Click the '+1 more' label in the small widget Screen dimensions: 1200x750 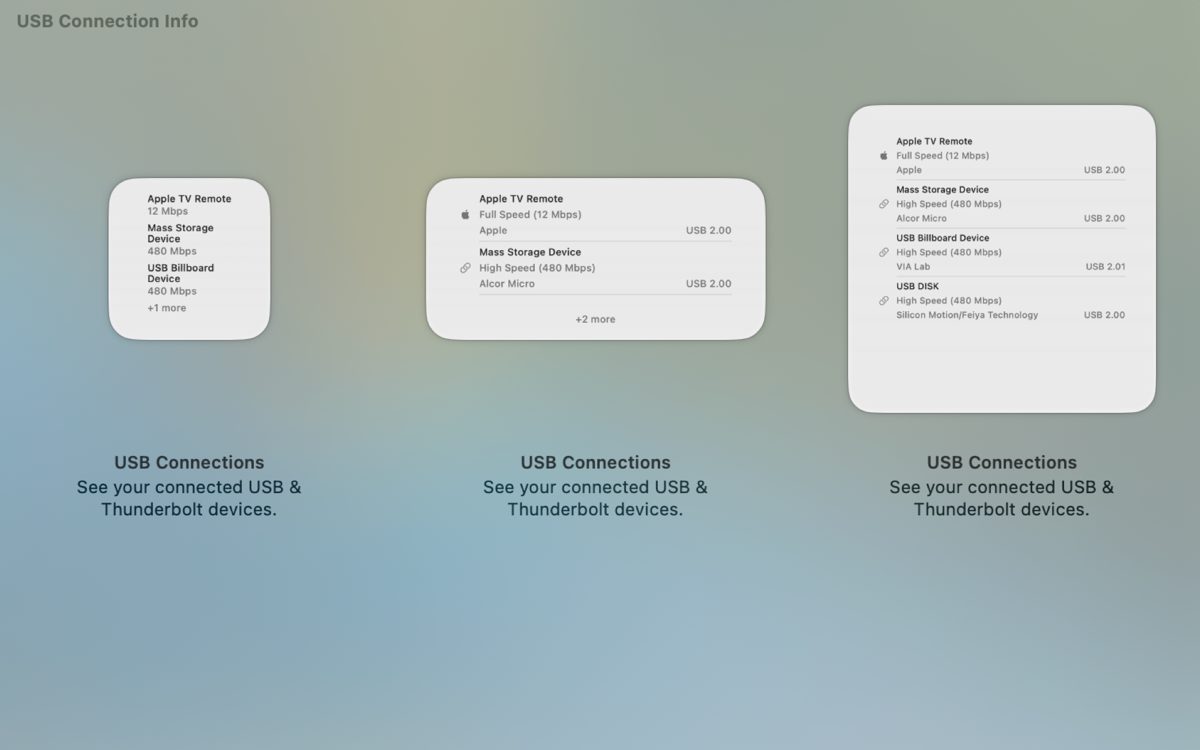coord(167,308)
